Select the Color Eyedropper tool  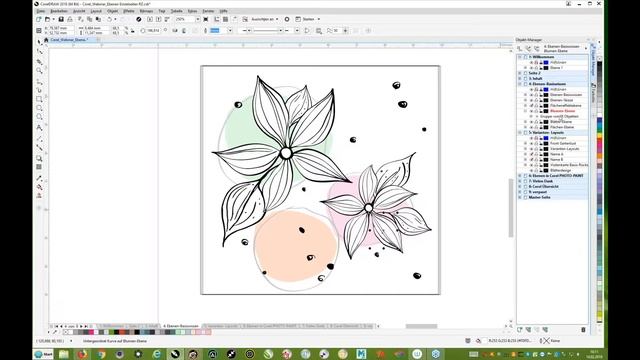tap(39, 178)
